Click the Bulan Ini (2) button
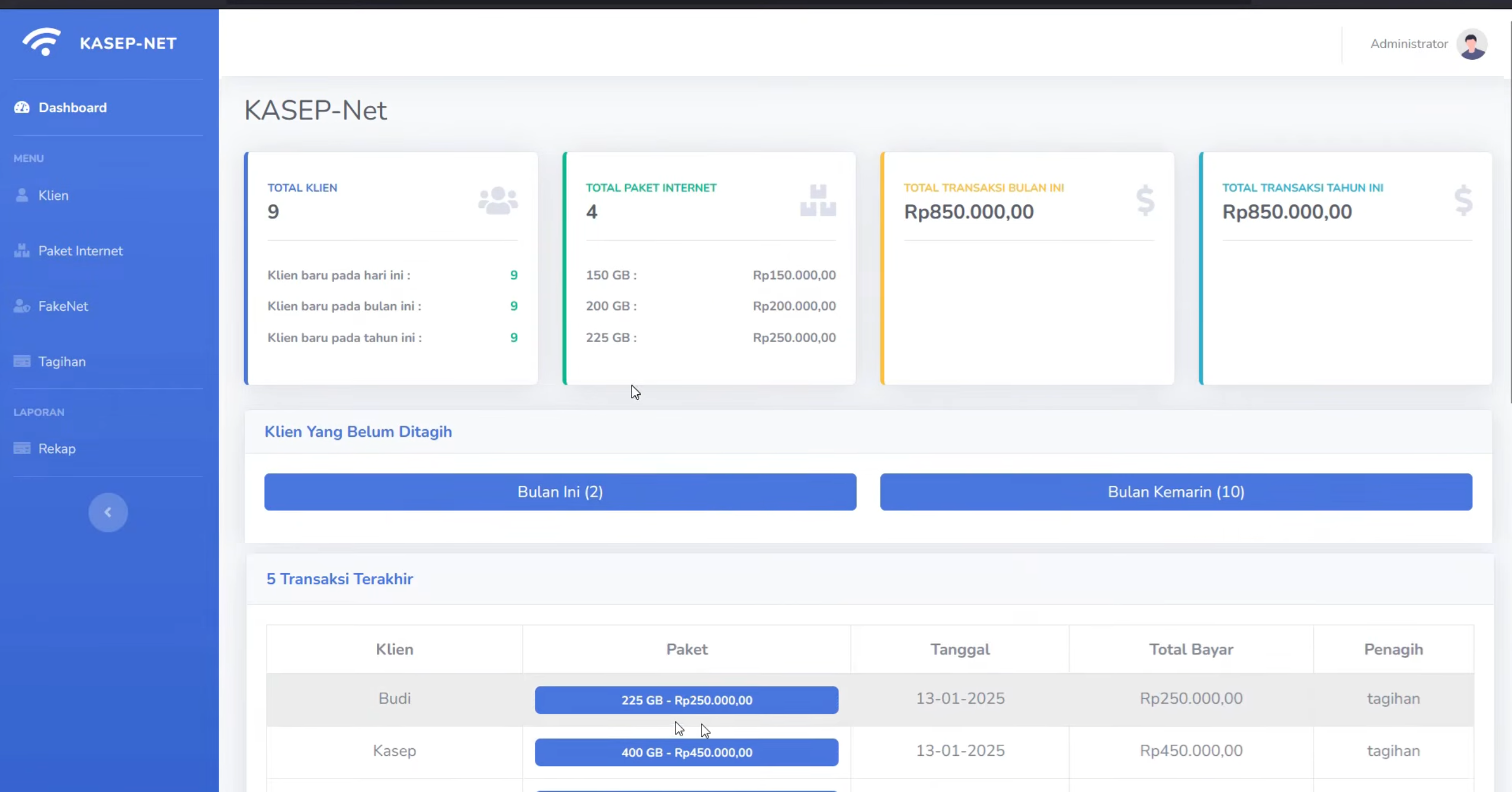Viewport: 1512px width, 792px height. [560, 491]
